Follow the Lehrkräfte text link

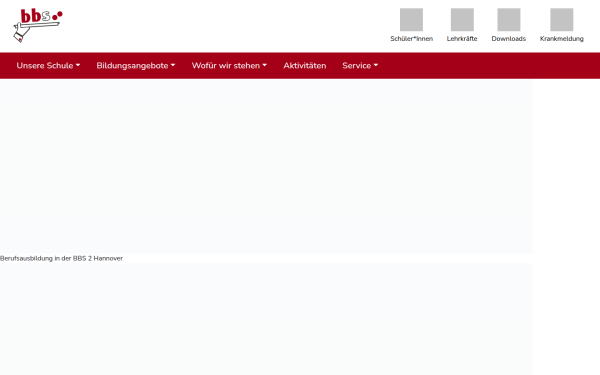[x=462, y=39]
